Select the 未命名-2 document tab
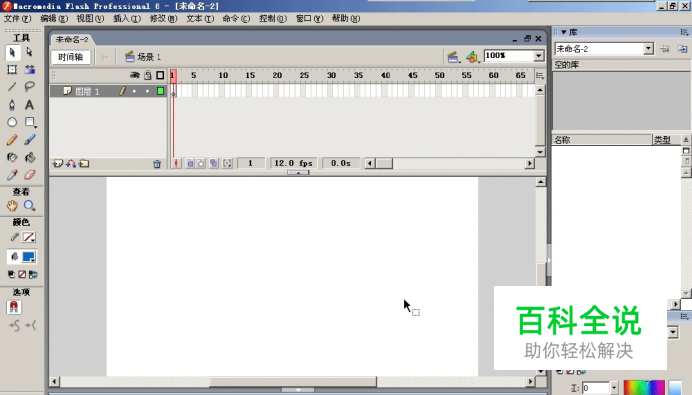692x395 pixels. tap(71, 39)
